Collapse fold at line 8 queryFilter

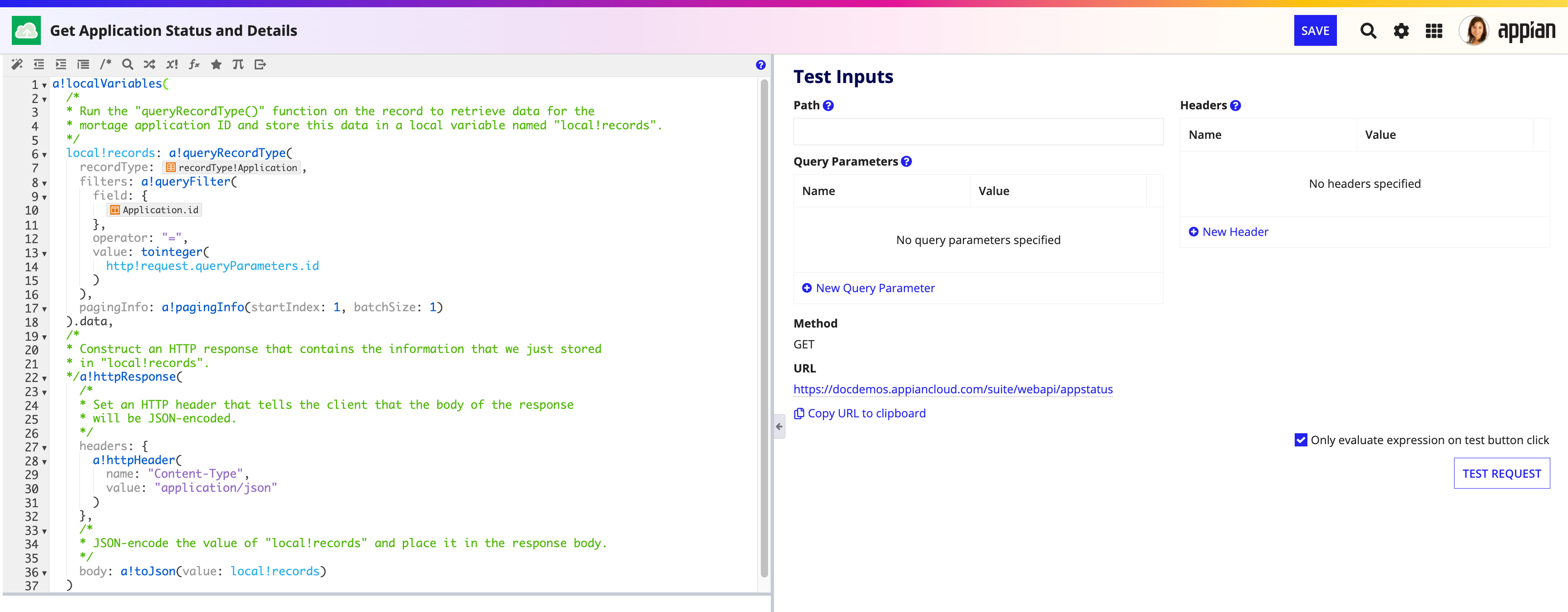[44, 183]
